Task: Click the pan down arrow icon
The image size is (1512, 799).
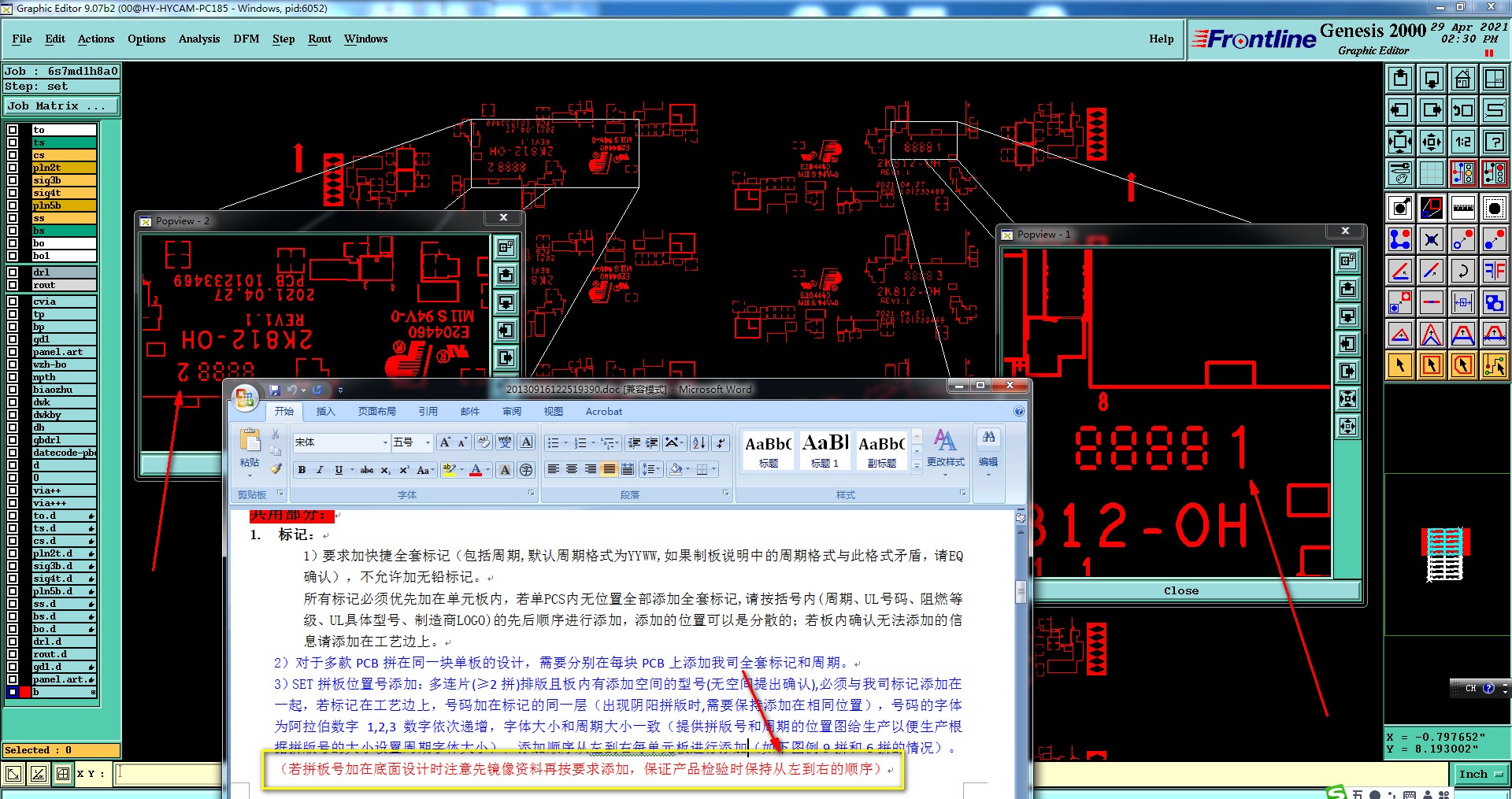Action: pyautogui.click(x=1432, y=79)
